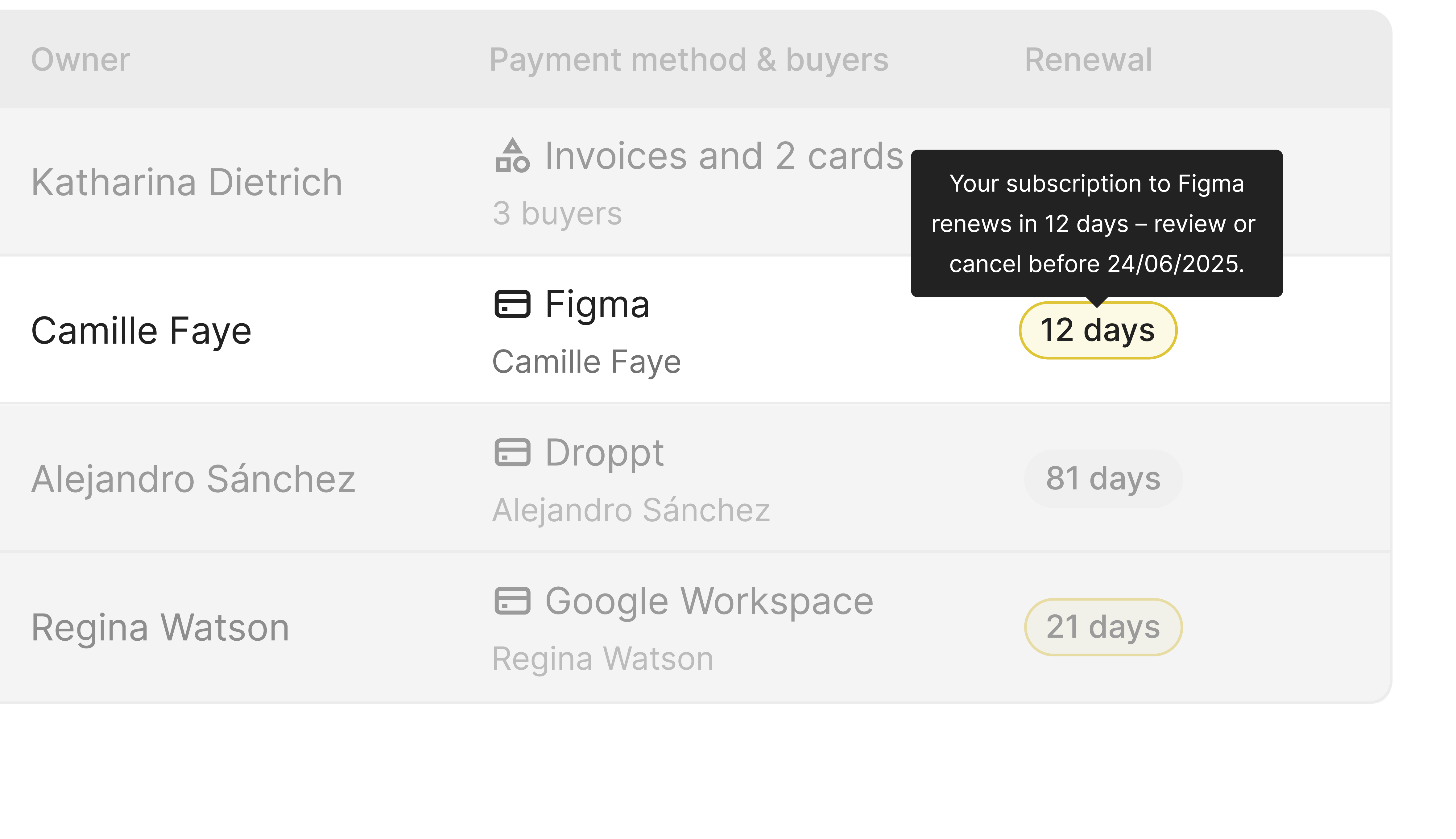Open the Figma payment method
The width and height of the screenshot is (1456, 839).
(597, 304)
